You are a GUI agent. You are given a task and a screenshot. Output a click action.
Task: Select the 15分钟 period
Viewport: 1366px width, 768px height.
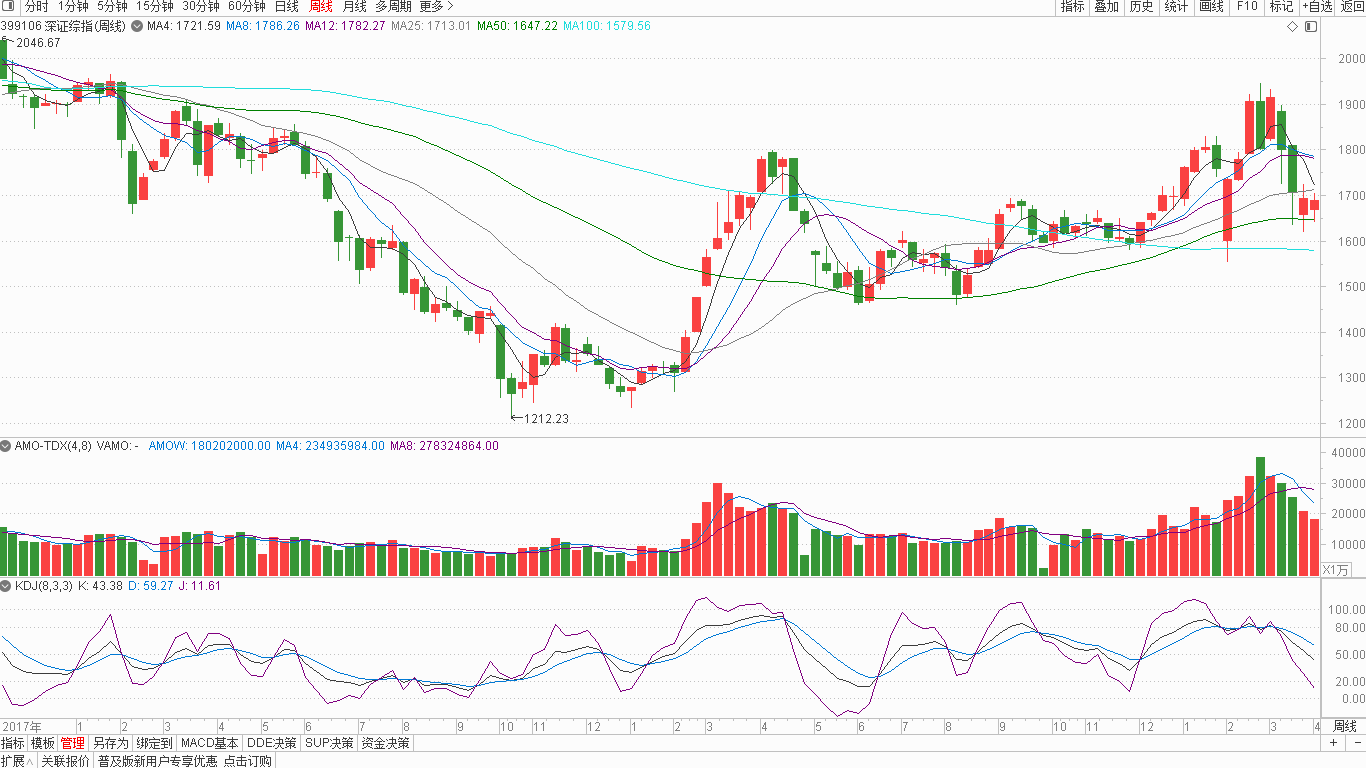(155, 7)
